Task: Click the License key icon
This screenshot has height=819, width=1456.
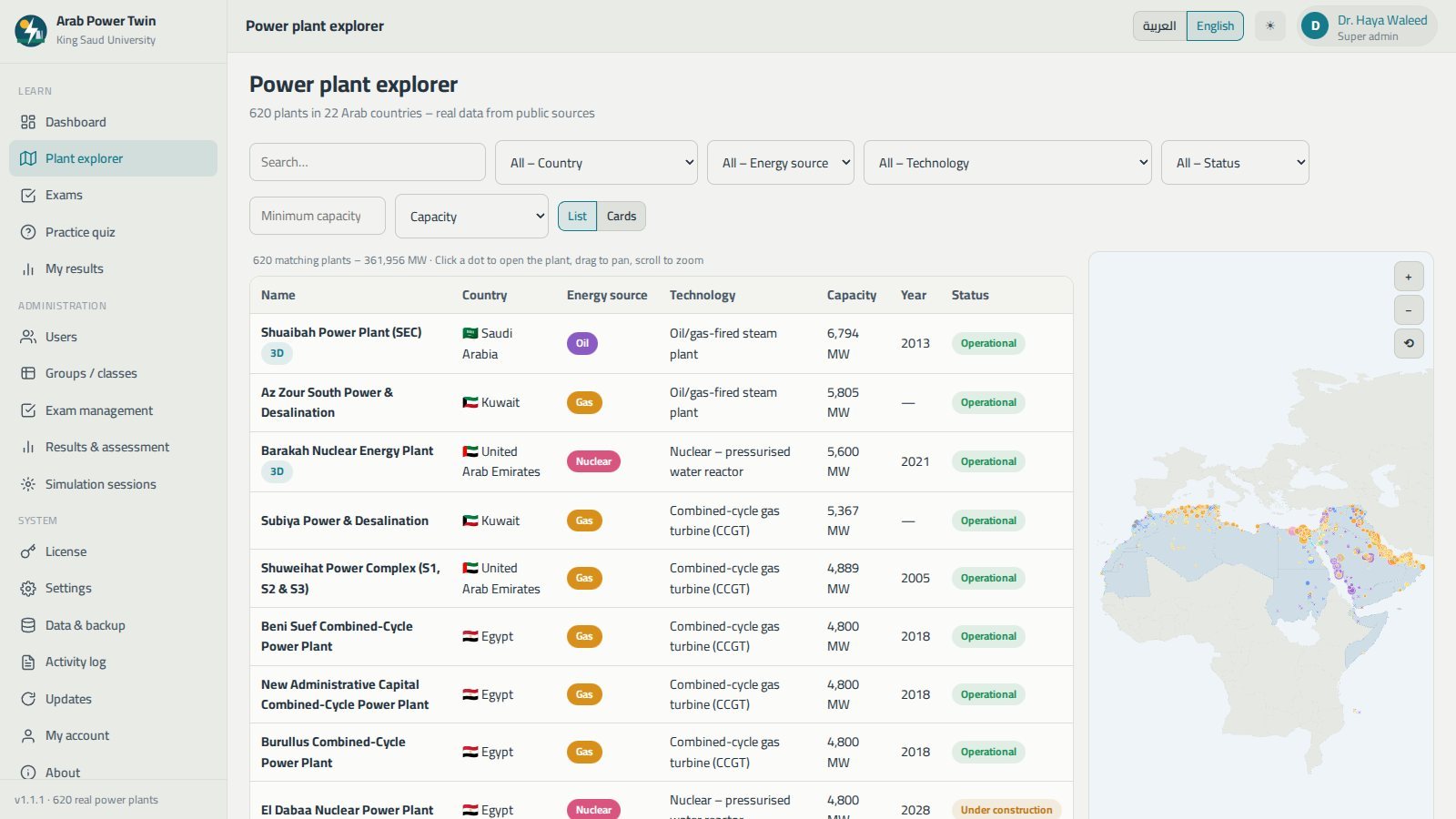Action: [28, 551]
